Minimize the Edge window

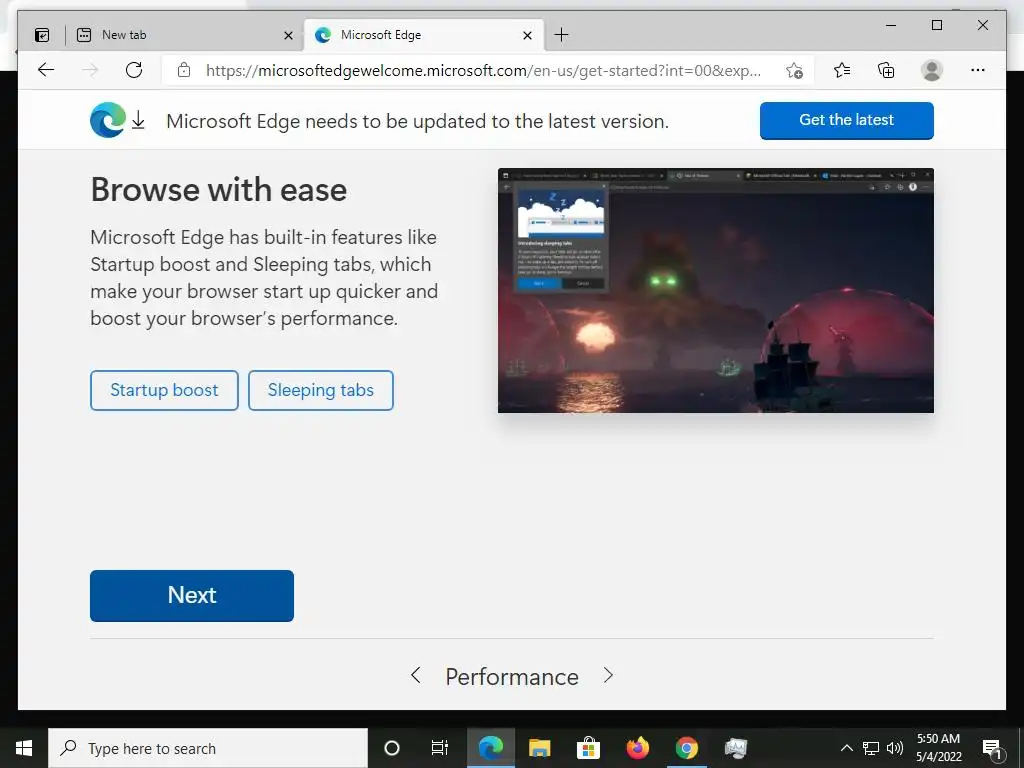pyautogui.click(x=891, y=25)
